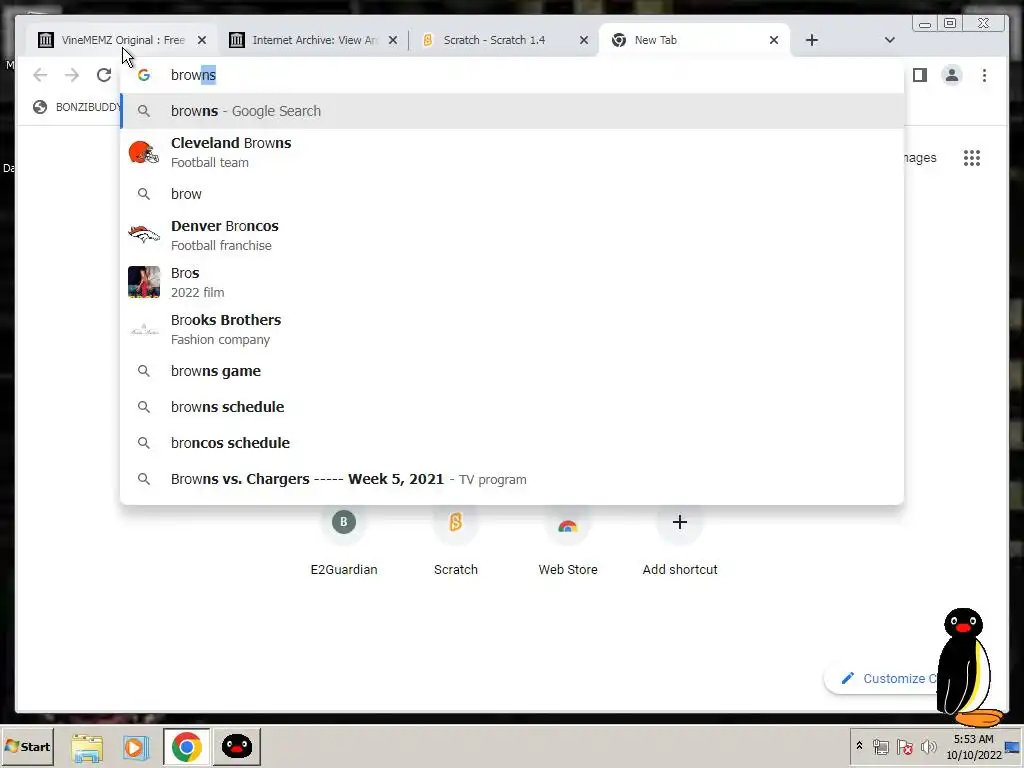
Task: Select the Denver Broncos suggestion
Action: [x=512, y=235]
